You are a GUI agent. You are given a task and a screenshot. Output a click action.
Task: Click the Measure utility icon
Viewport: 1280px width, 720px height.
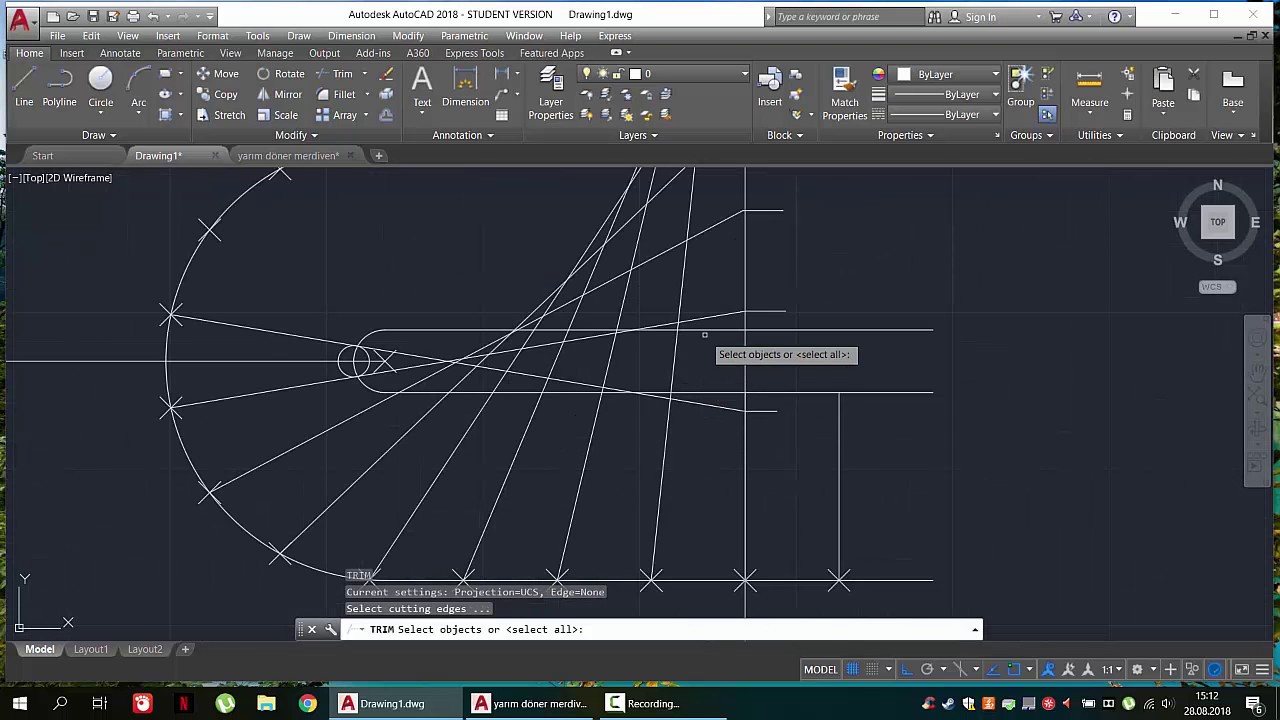[x=1089, y=87]
